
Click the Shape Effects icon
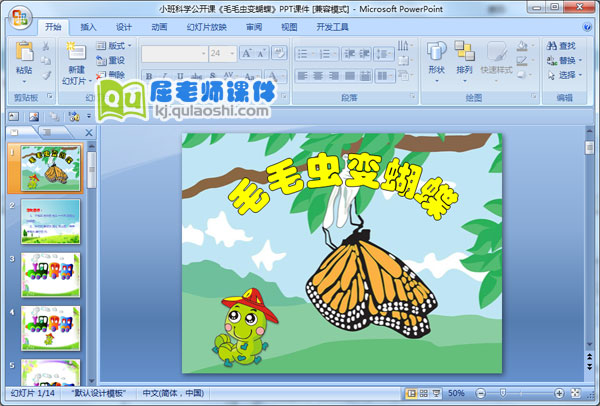524,75
